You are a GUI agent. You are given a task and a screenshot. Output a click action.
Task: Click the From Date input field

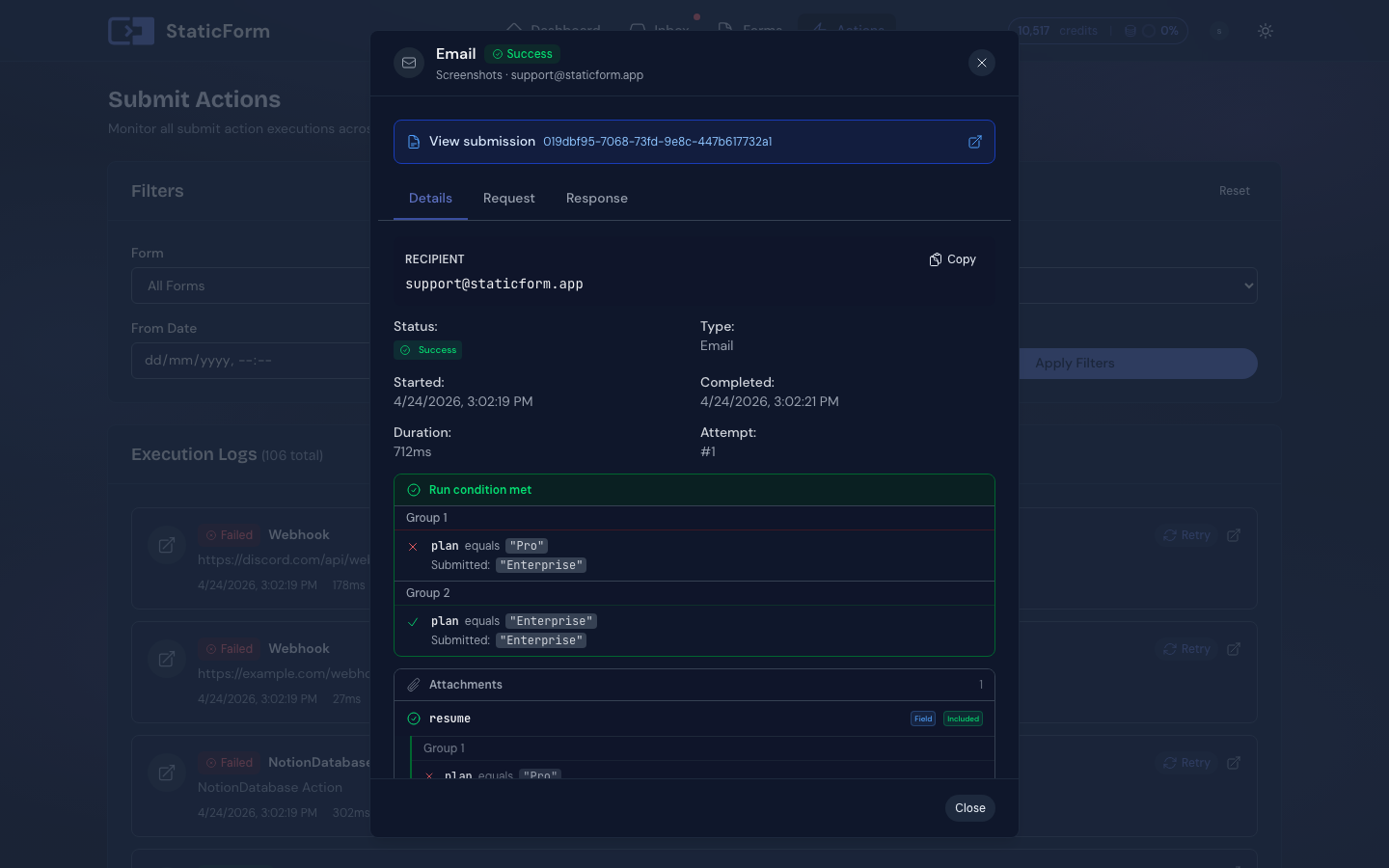tap(253, 361)
